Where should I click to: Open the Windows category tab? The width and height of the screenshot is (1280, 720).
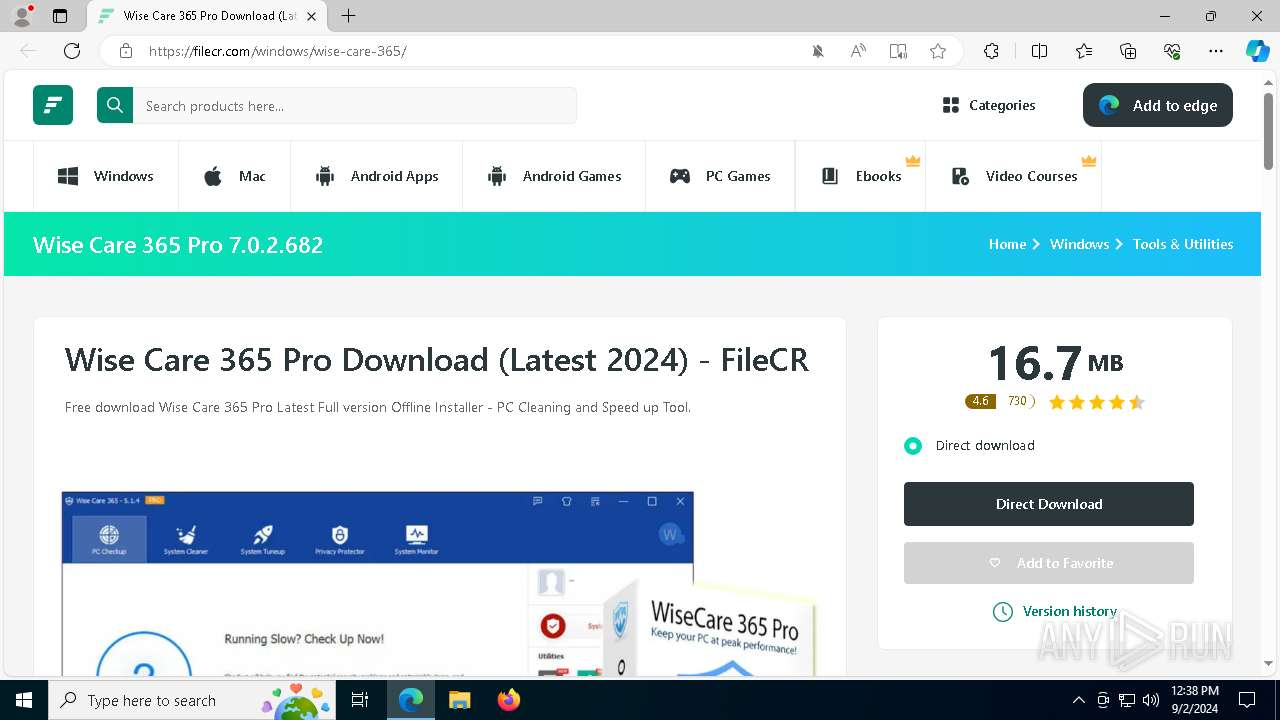(x=106, y=176)
